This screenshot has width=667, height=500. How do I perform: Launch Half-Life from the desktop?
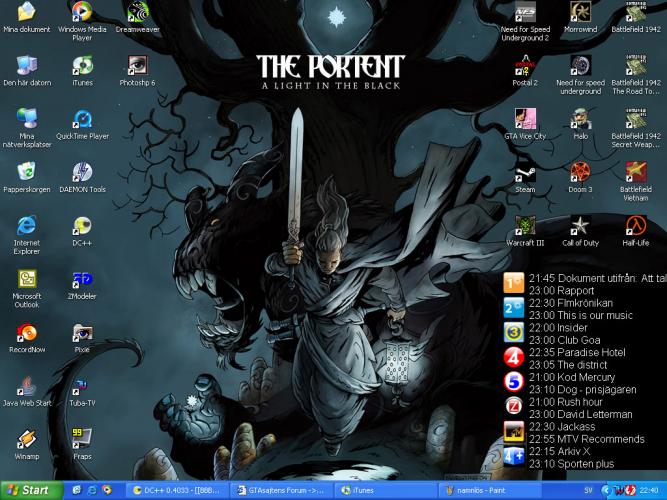click(637, 225)
